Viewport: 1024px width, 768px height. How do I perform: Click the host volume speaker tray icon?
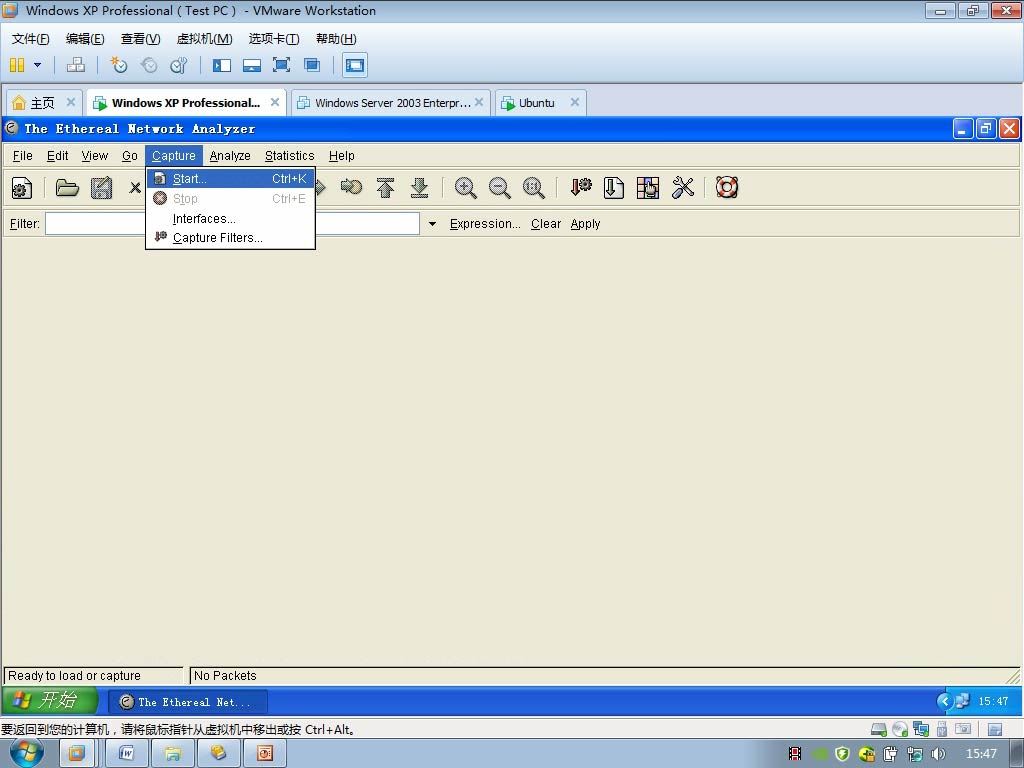point(938,754)
